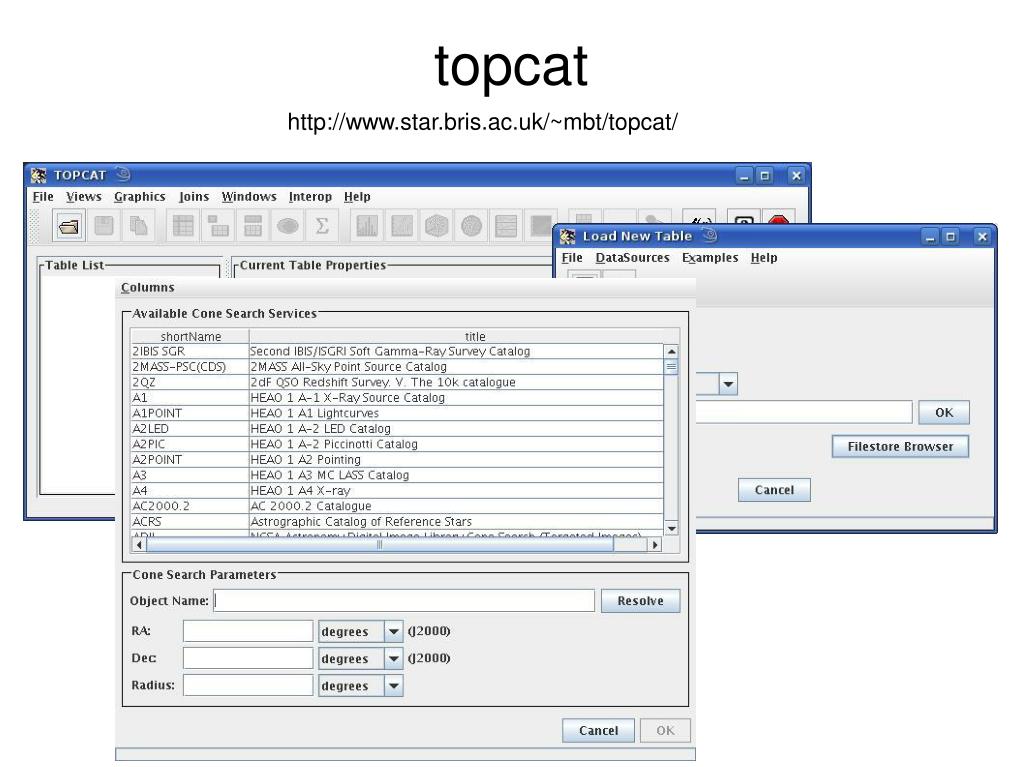Image resolution: width=1023 pixels, height=767 pixels.
Task: Open the table data grid view icon
Action: coord(183,226)
